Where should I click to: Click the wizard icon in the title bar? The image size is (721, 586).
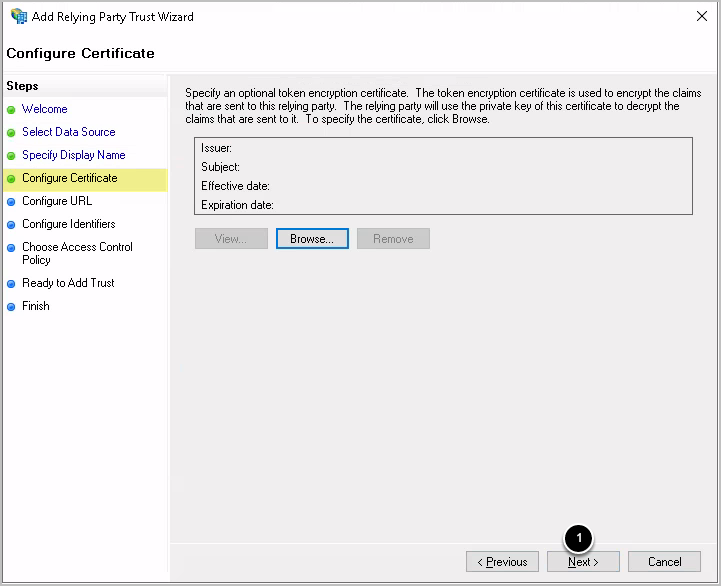pos(18,16)
